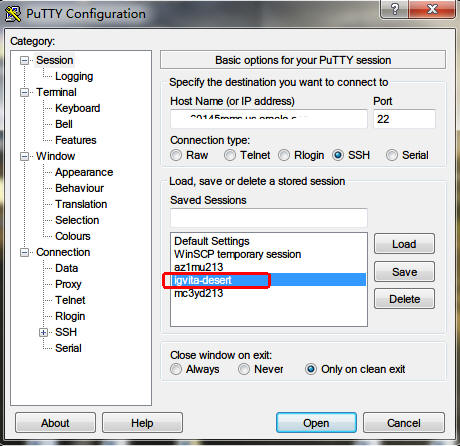Click the Help button at the bottom
Viewport: 460px width, 446px height.
(142, 423)
